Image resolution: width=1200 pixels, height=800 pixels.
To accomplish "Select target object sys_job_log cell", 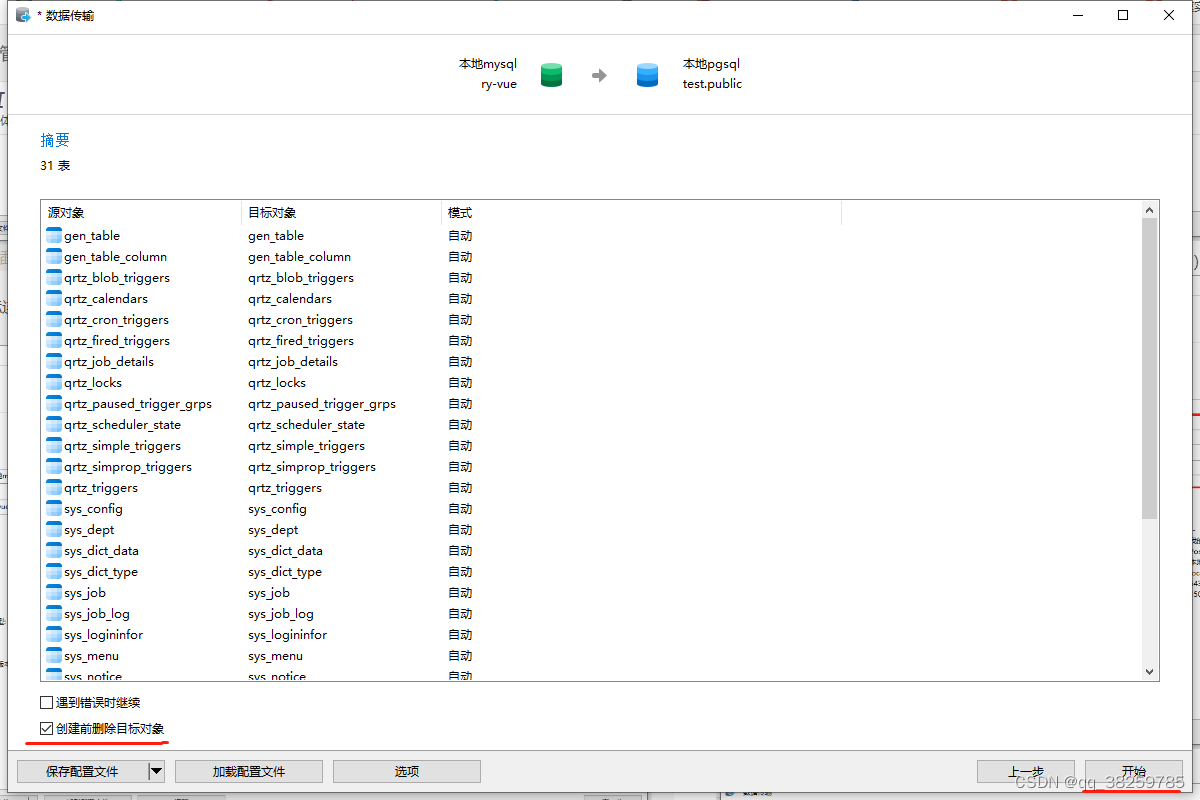I will pyautogui.click(x=281, y=614).
